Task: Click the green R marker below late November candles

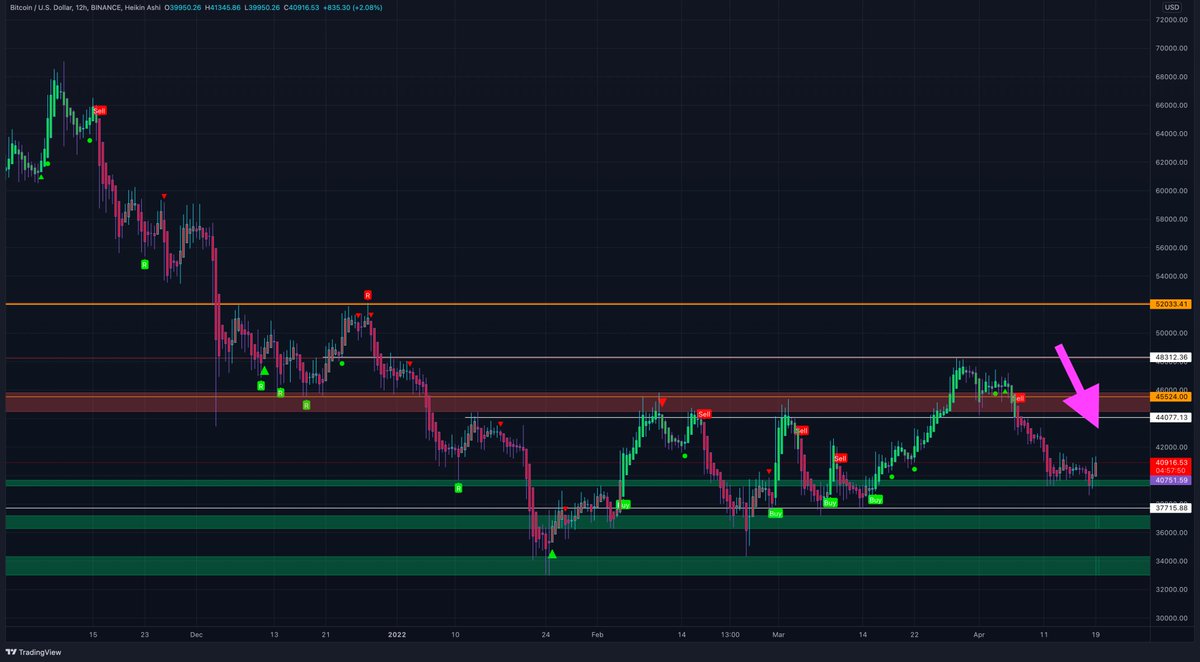Action: pos(144,265)
